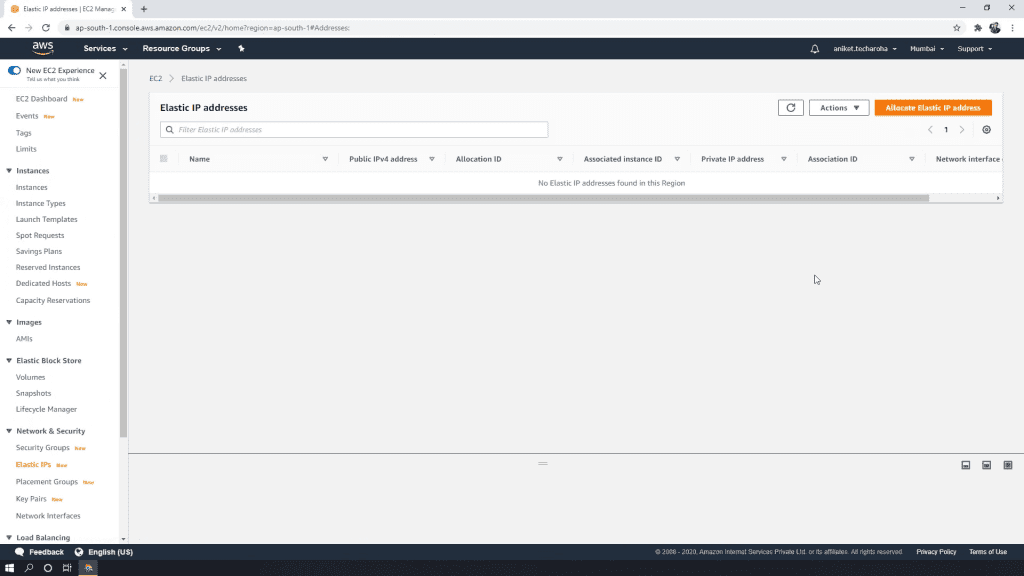
Task: Open the Services dropdown menu
Action: [x=105, y=48]
